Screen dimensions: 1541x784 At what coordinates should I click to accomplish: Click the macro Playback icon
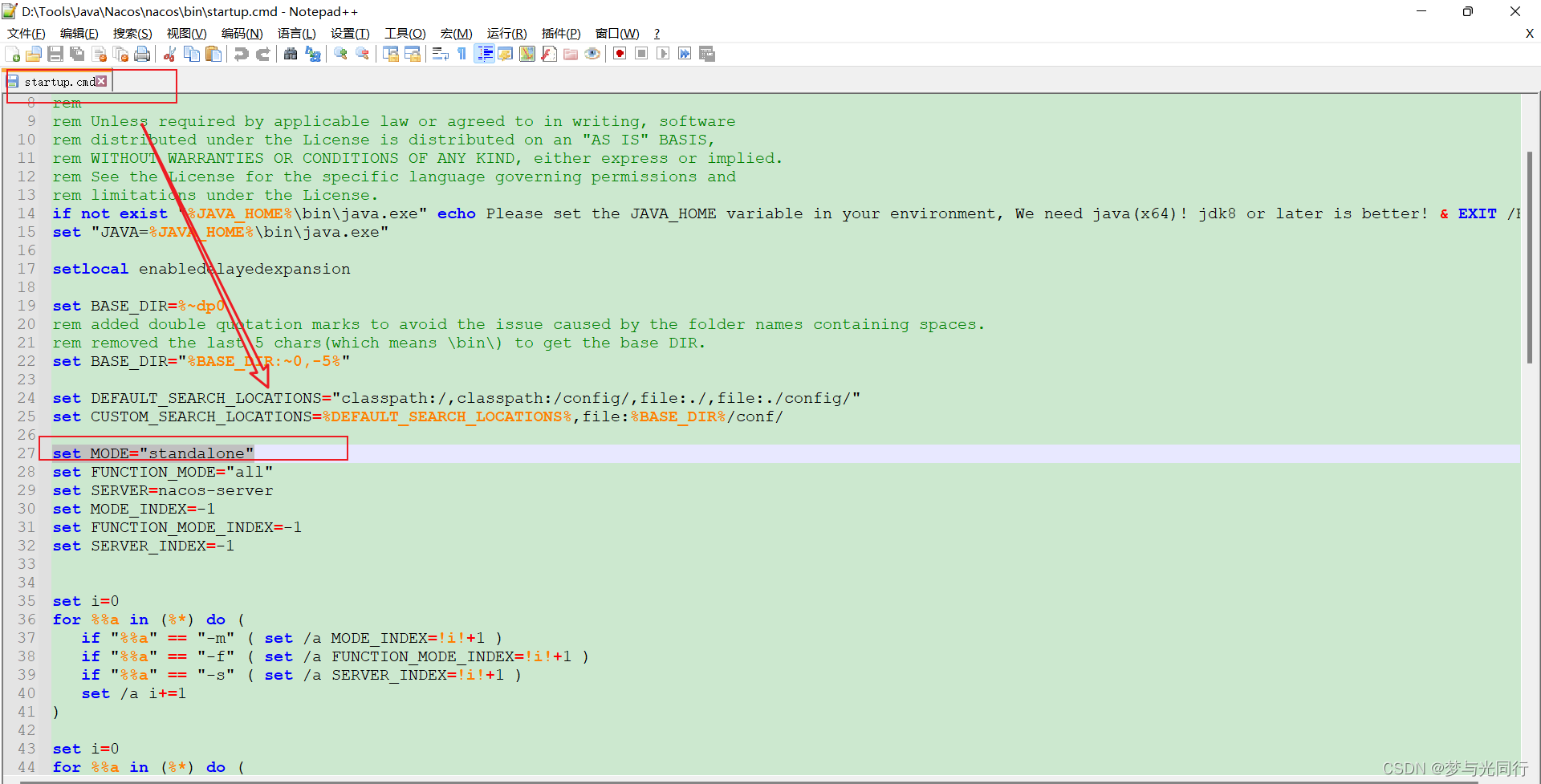663,54
